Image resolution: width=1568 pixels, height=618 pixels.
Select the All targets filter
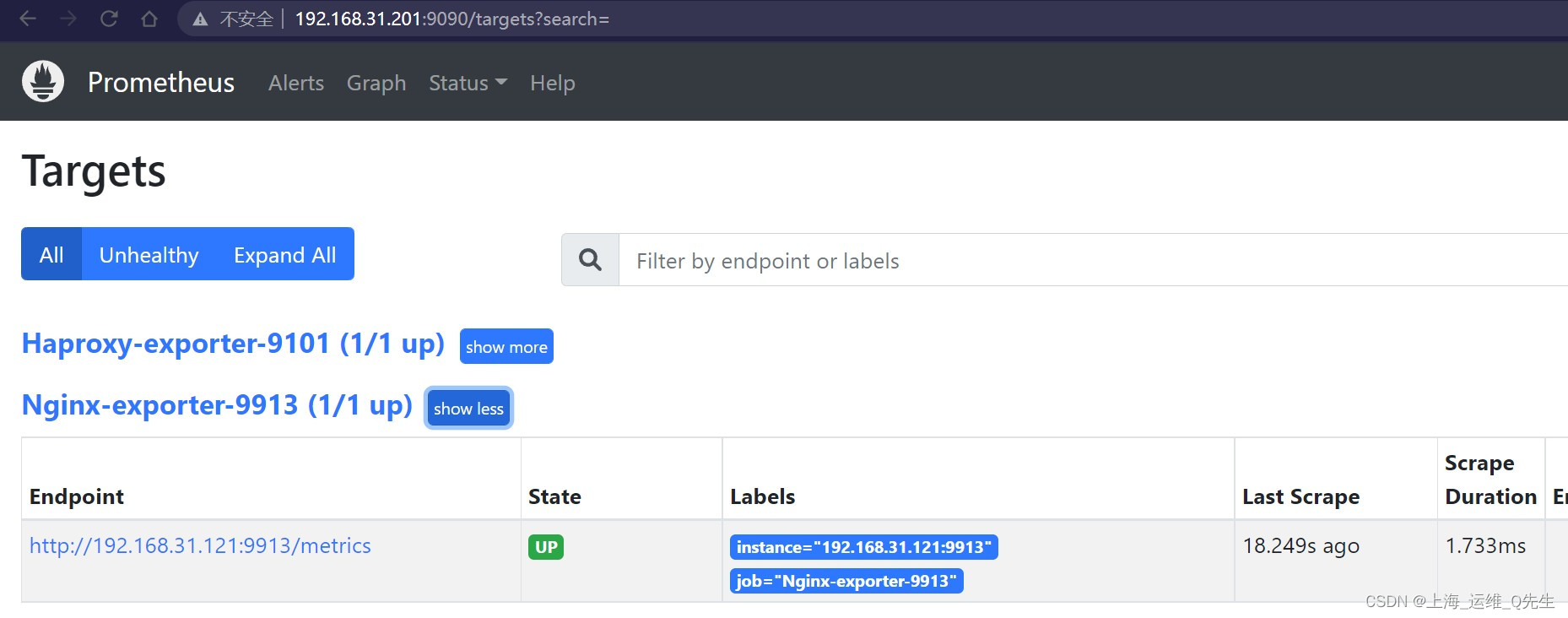point(51,254)
